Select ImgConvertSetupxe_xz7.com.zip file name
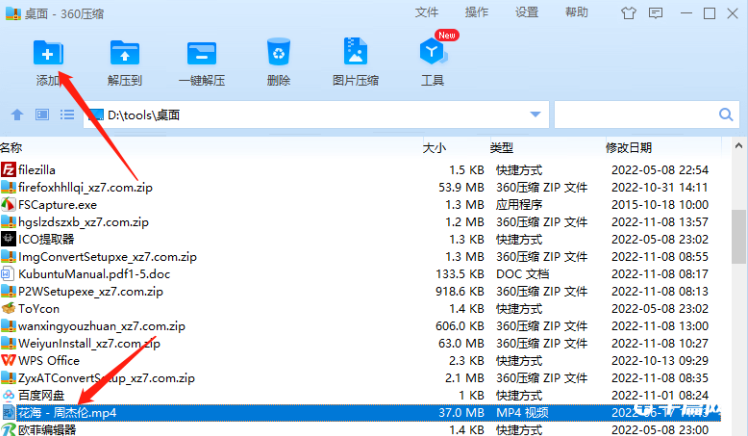This screenshot has width=748, height=436. (107, 257)
